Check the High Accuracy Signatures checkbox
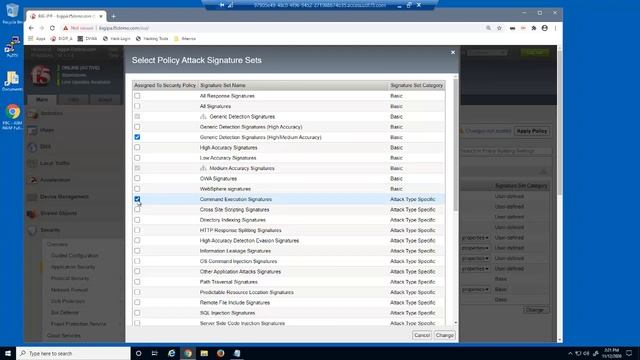Image resolution: width=640 pixels, height=360 pixels. 137,147
